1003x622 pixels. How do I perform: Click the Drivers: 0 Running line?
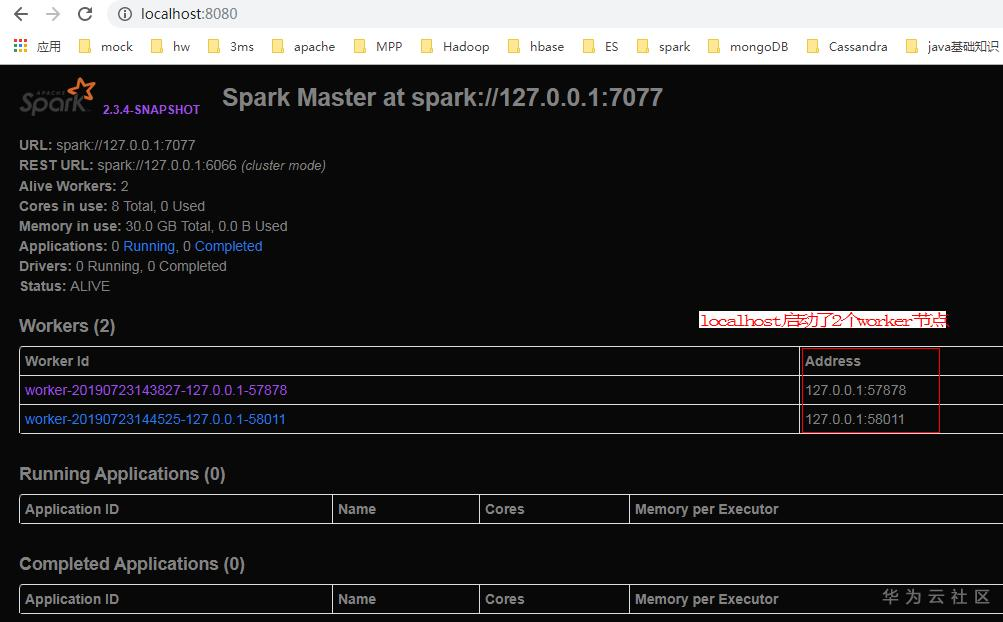[x=123, y=266]
